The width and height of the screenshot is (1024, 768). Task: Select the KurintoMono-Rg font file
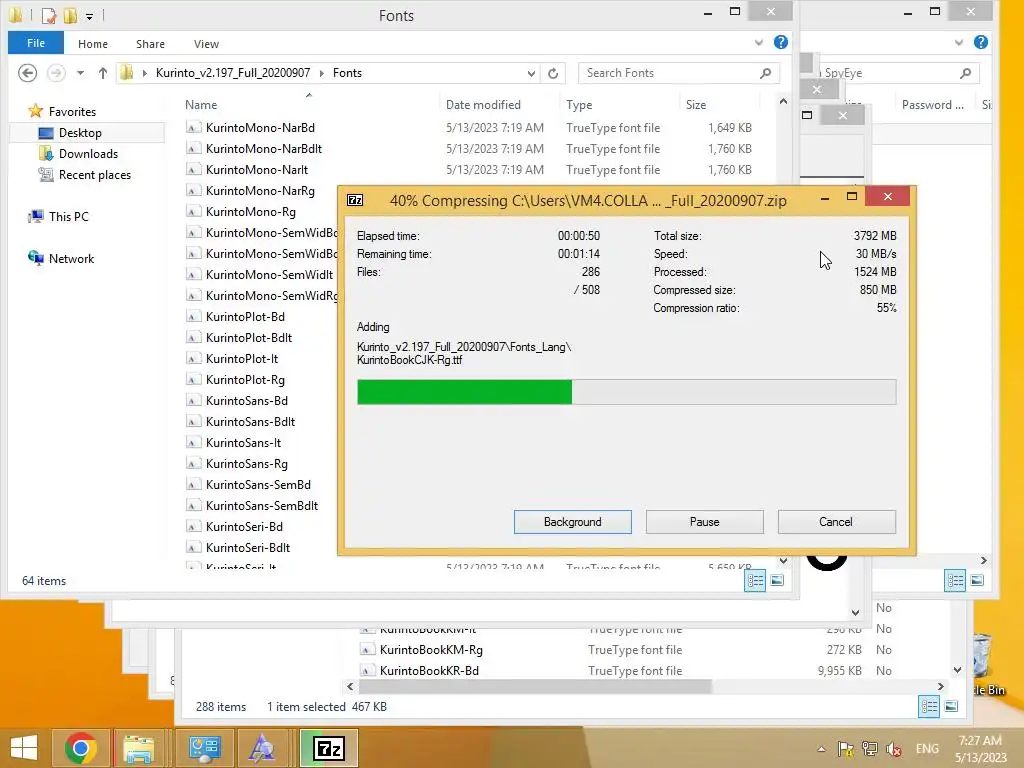[251, 212]
